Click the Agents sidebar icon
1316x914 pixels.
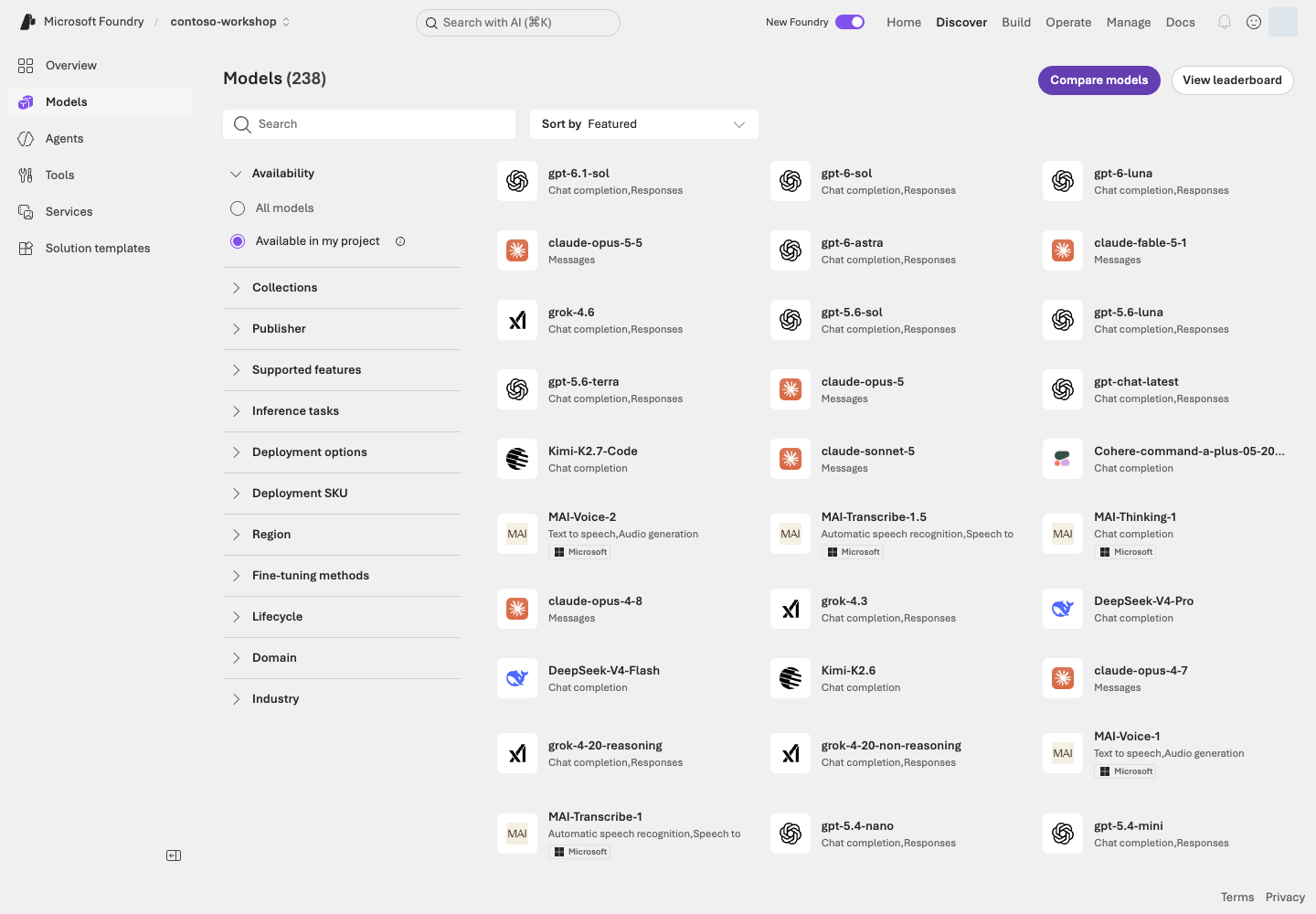(26, 139)
